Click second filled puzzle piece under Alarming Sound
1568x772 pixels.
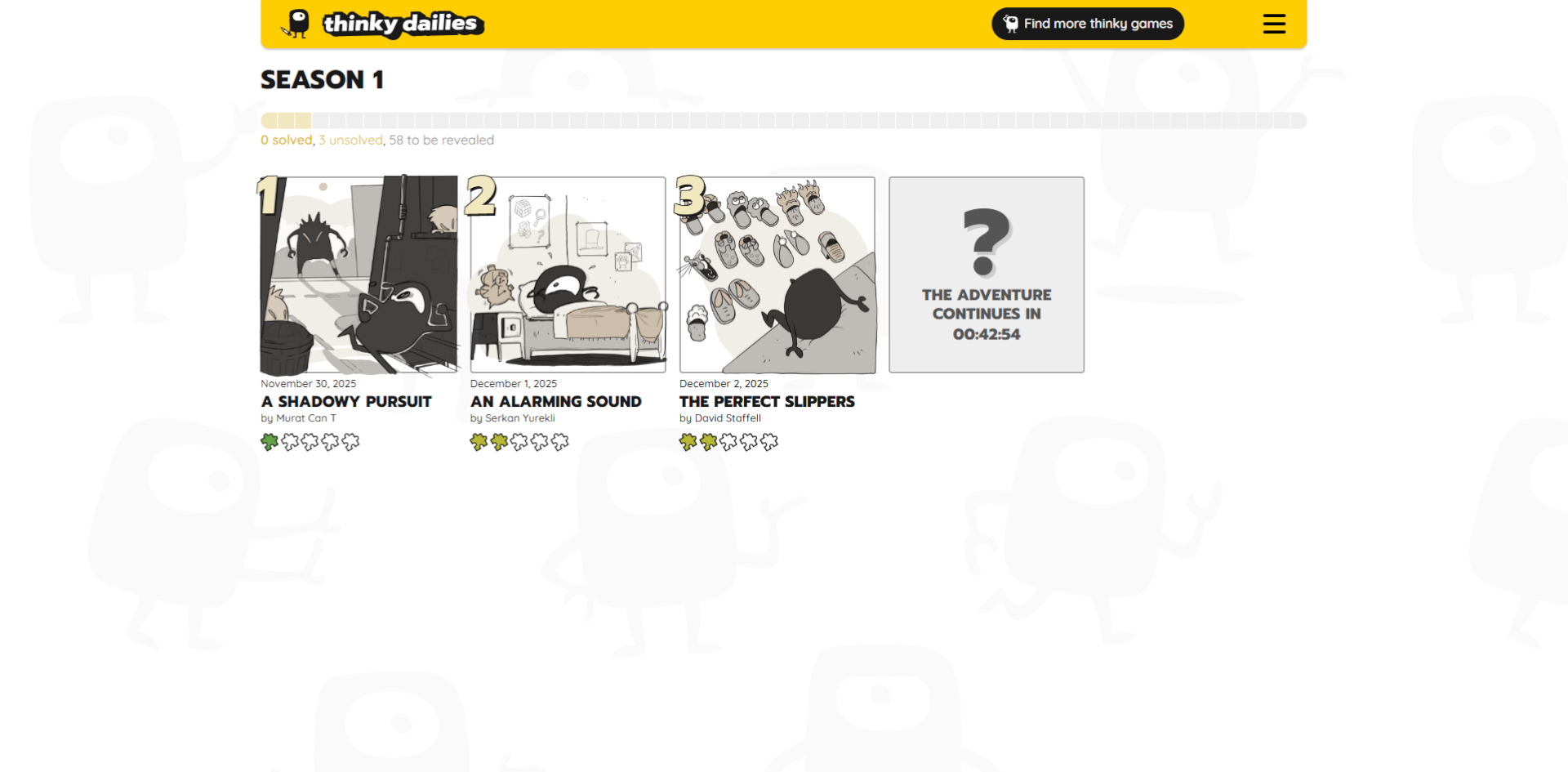tap(499, 442)
